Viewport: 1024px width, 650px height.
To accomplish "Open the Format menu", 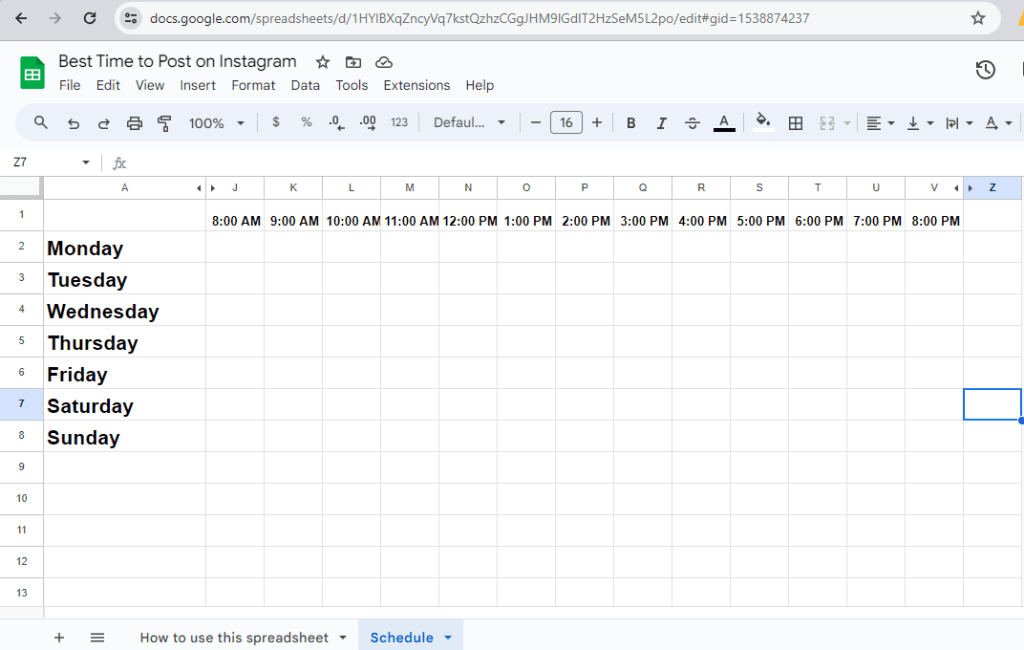I will tap(253, 85).
